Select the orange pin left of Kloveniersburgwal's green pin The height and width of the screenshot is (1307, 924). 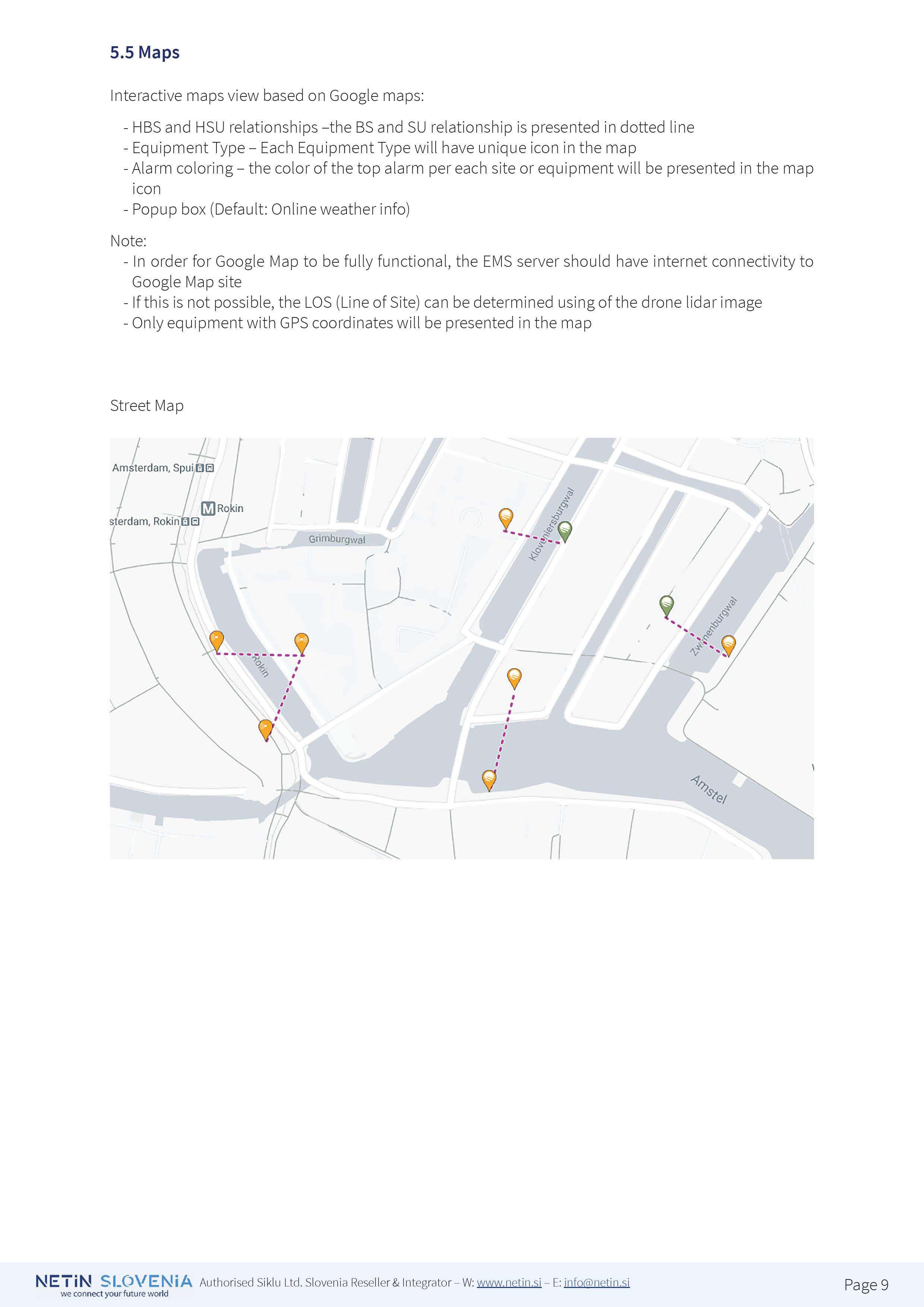[506, 518]
